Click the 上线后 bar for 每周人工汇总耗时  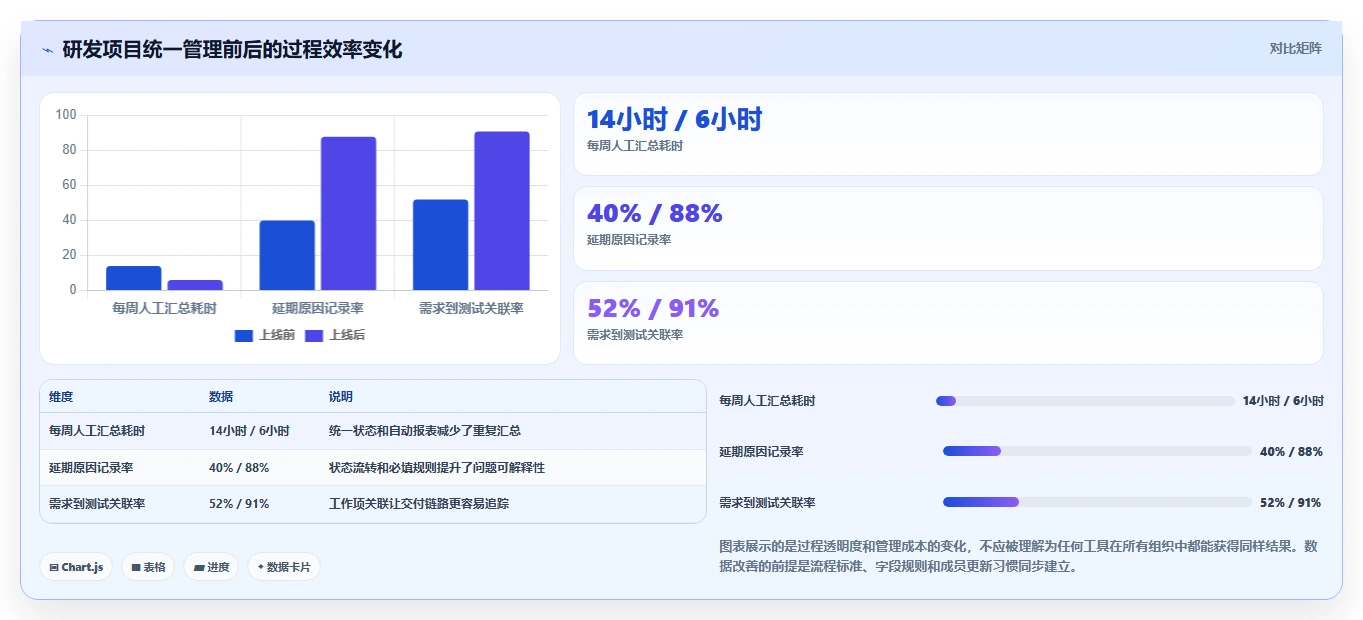coord(195,285)
